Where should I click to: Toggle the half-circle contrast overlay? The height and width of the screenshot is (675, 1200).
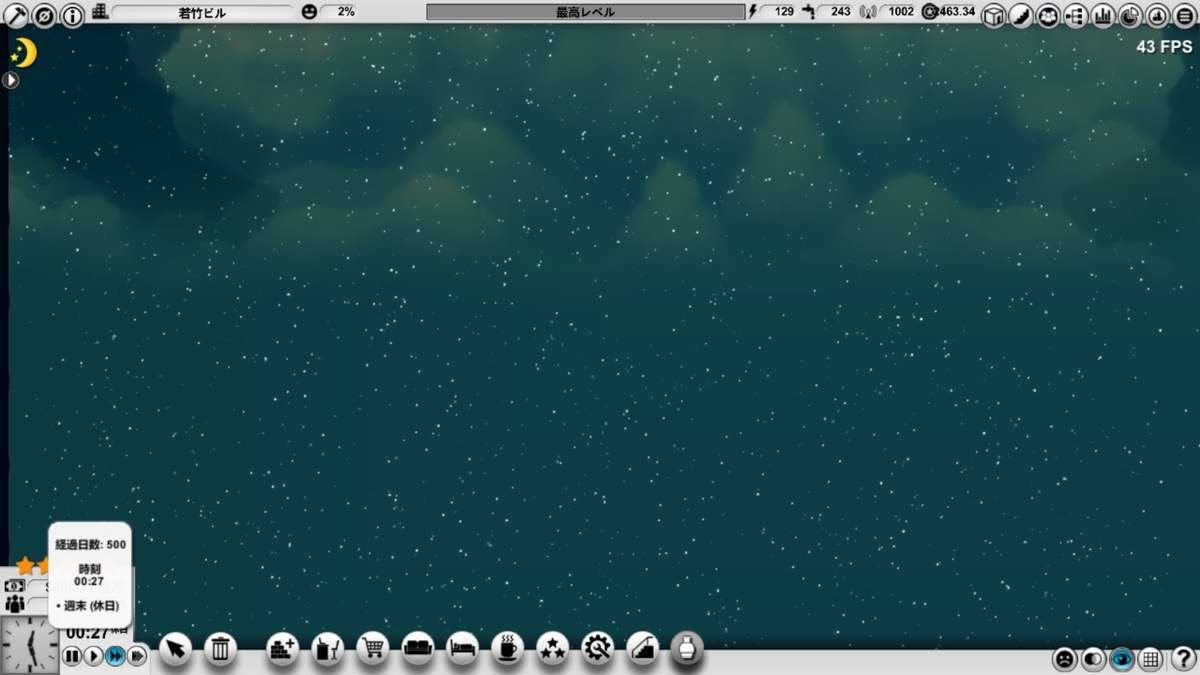coord(1094,659)
